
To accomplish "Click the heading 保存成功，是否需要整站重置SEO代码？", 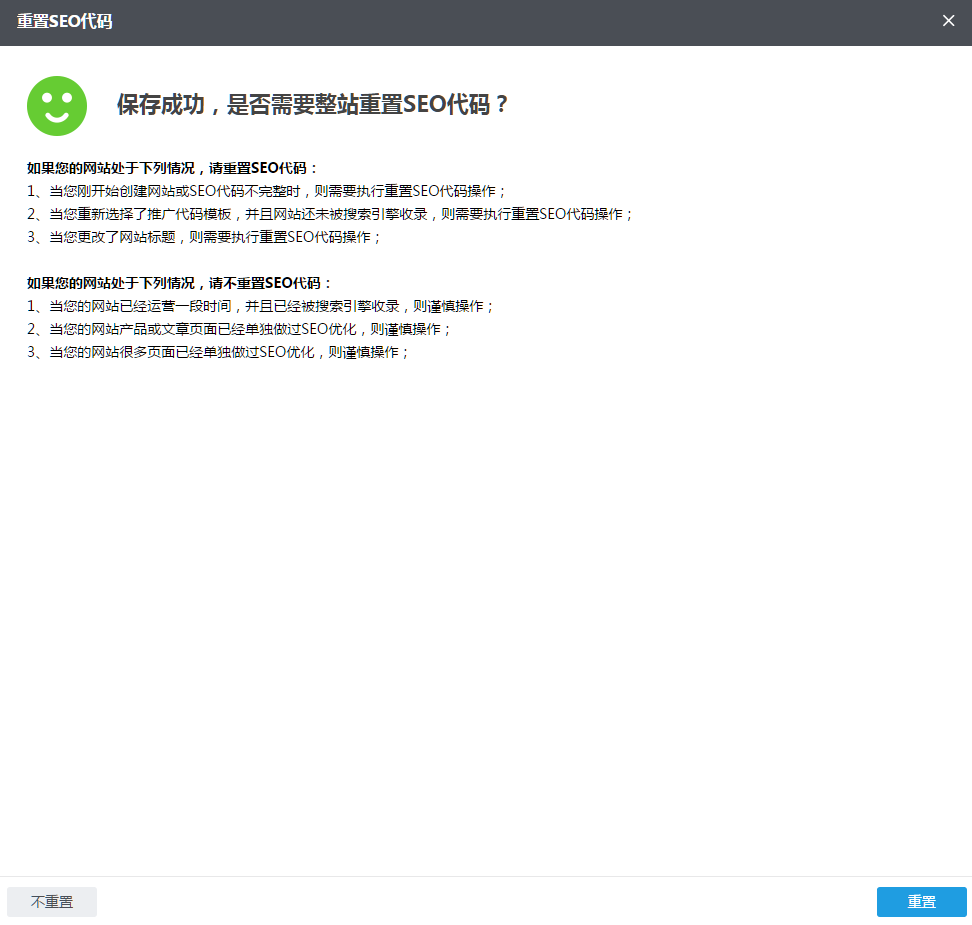I will click(x=311, y=104).
